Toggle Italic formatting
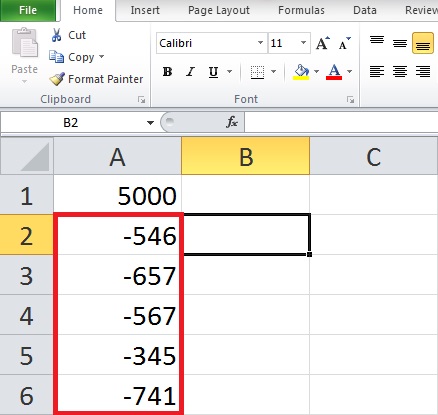 [x=191, y=72]
